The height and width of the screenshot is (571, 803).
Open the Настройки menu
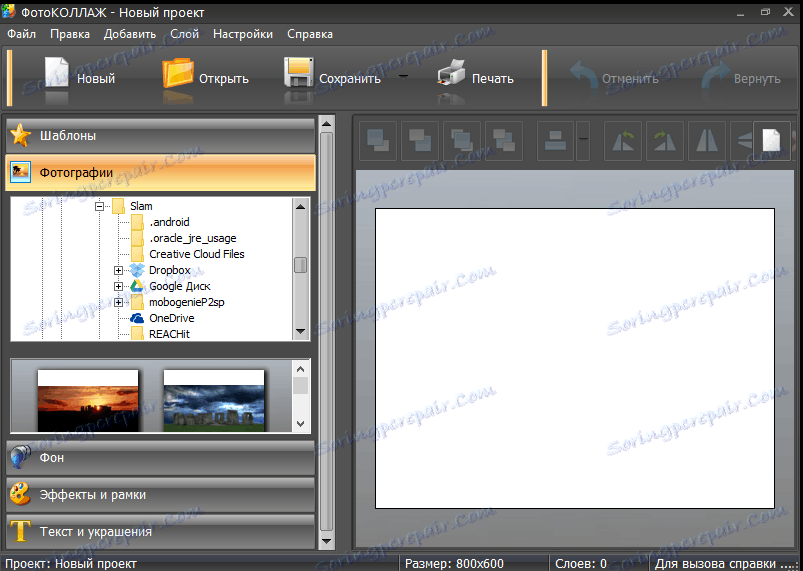[x=243, y=34]
